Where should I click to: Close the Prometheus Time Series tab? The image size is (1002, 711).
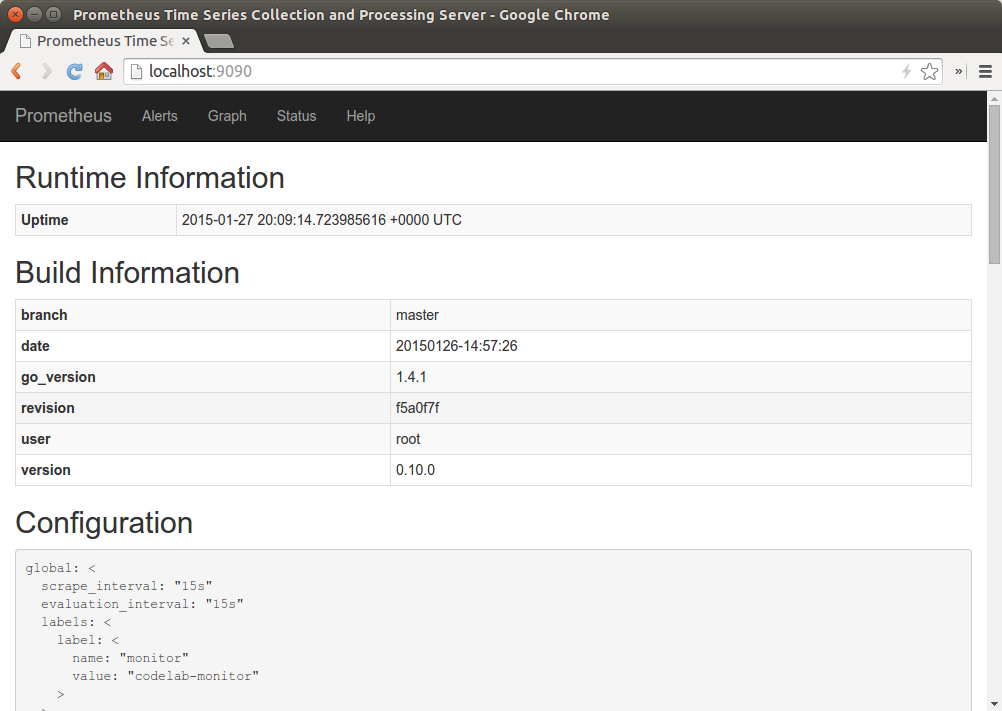[185, 41]
